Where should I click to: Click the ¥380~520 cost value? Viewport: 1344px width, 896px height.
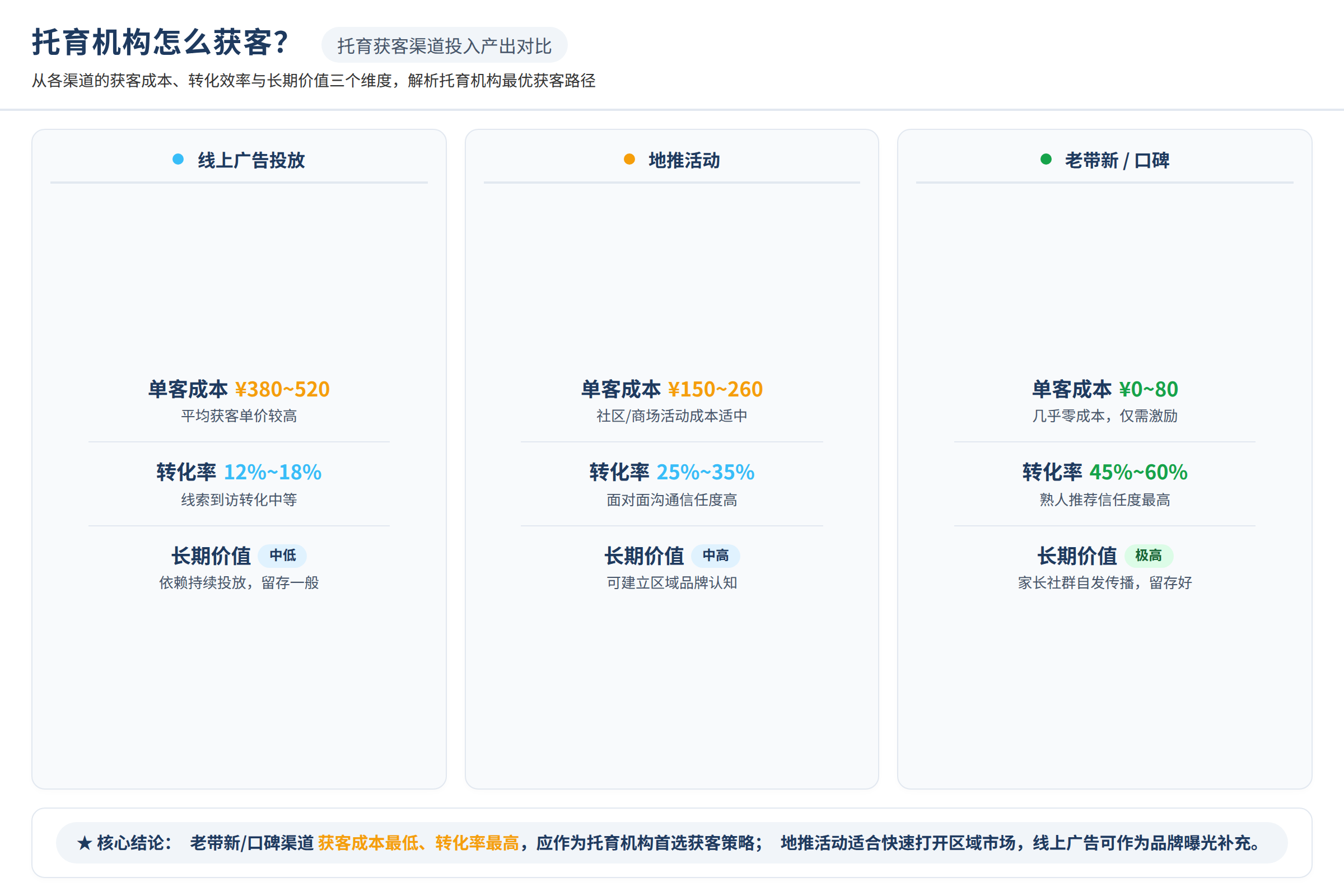tap(282, 389)
